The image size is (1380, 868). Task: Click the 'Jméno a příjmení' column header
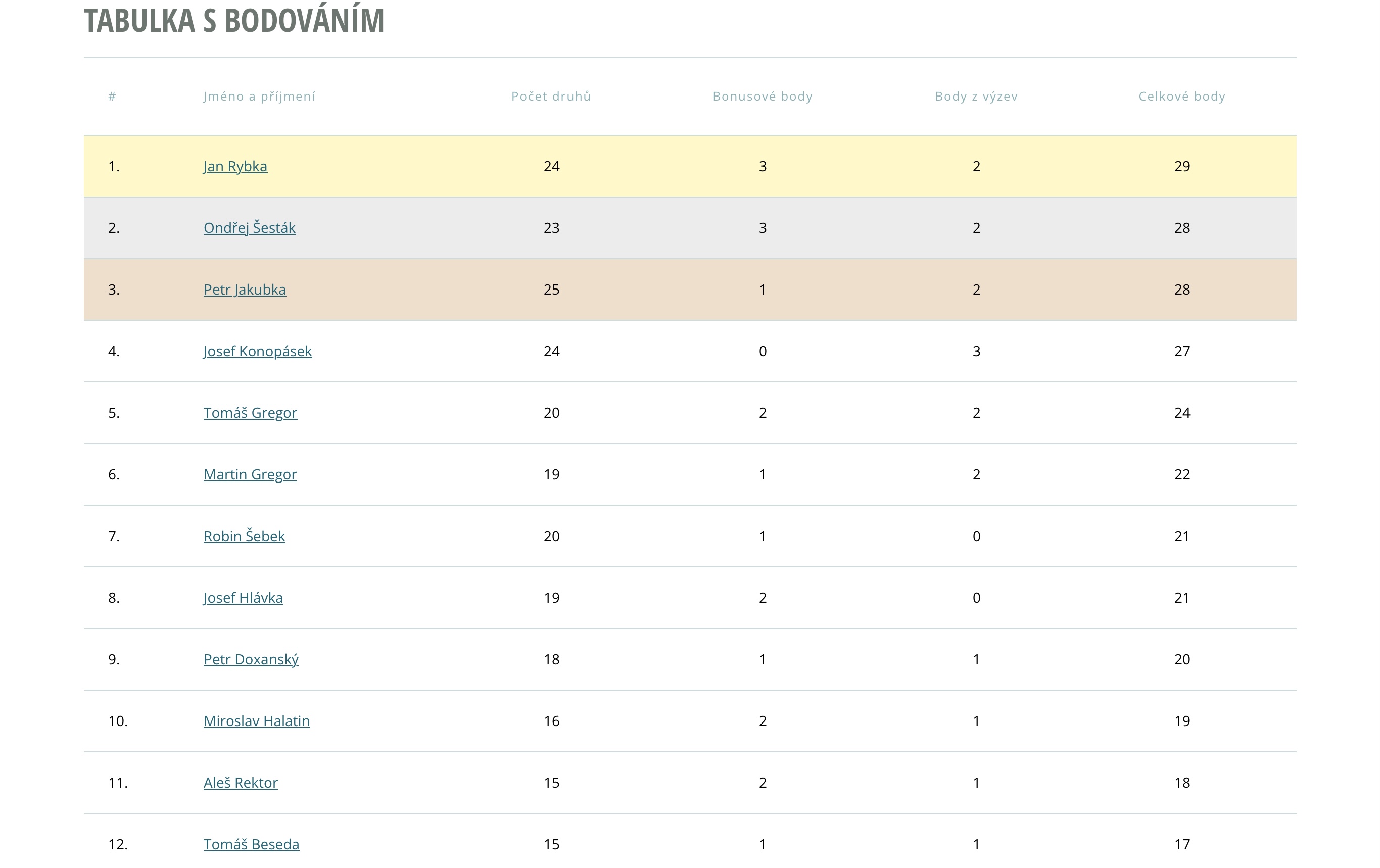click(x=259, y=97)
